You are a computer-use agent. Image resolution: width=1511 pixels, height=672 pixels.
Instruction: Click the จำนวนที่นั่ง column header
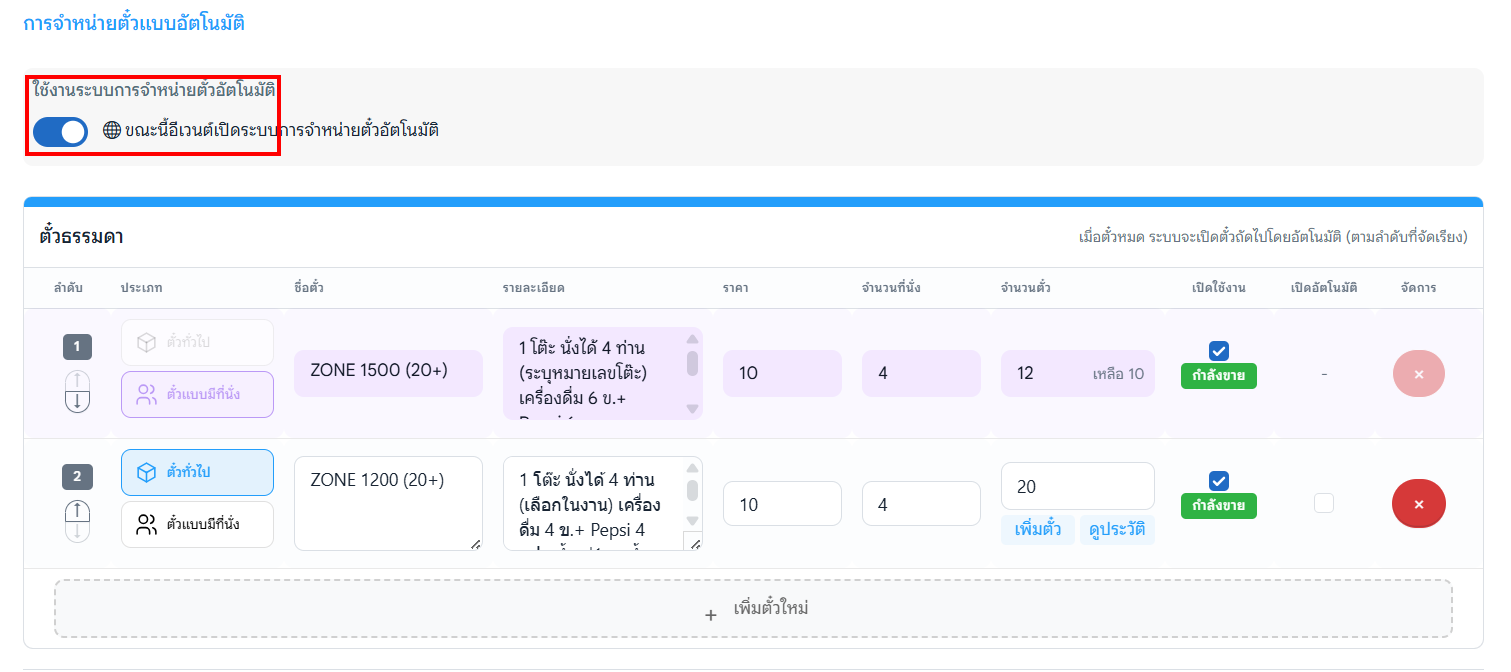click(891, 288)
